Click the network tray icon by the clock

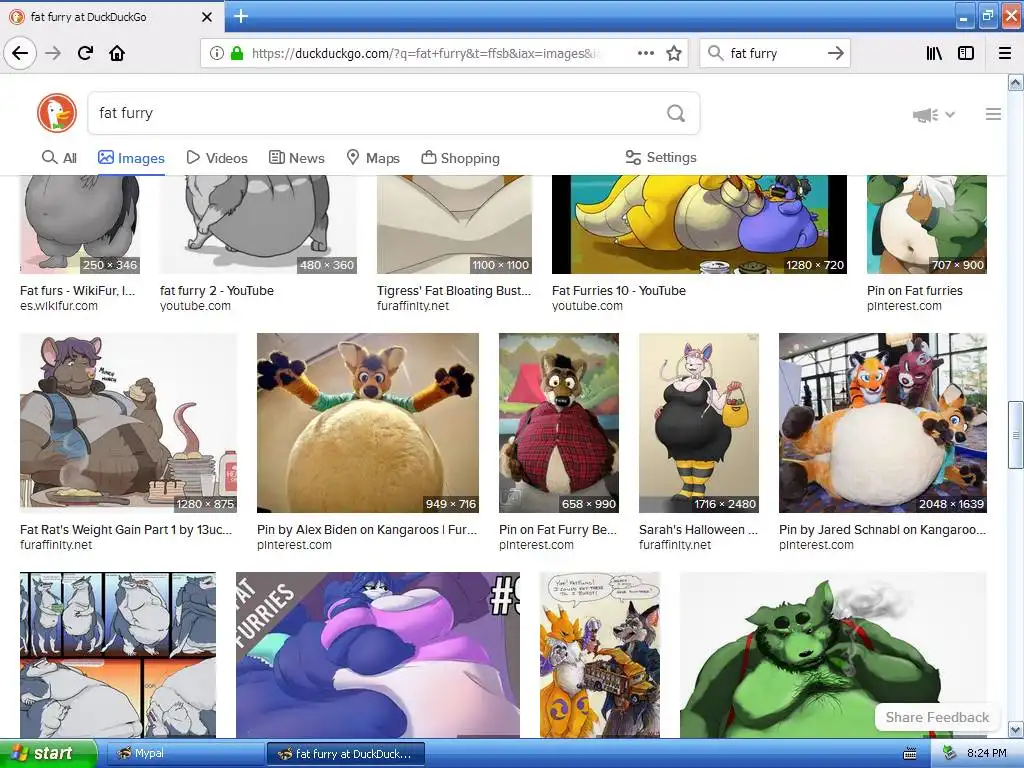pyautogui.click(x=950, y=753)
